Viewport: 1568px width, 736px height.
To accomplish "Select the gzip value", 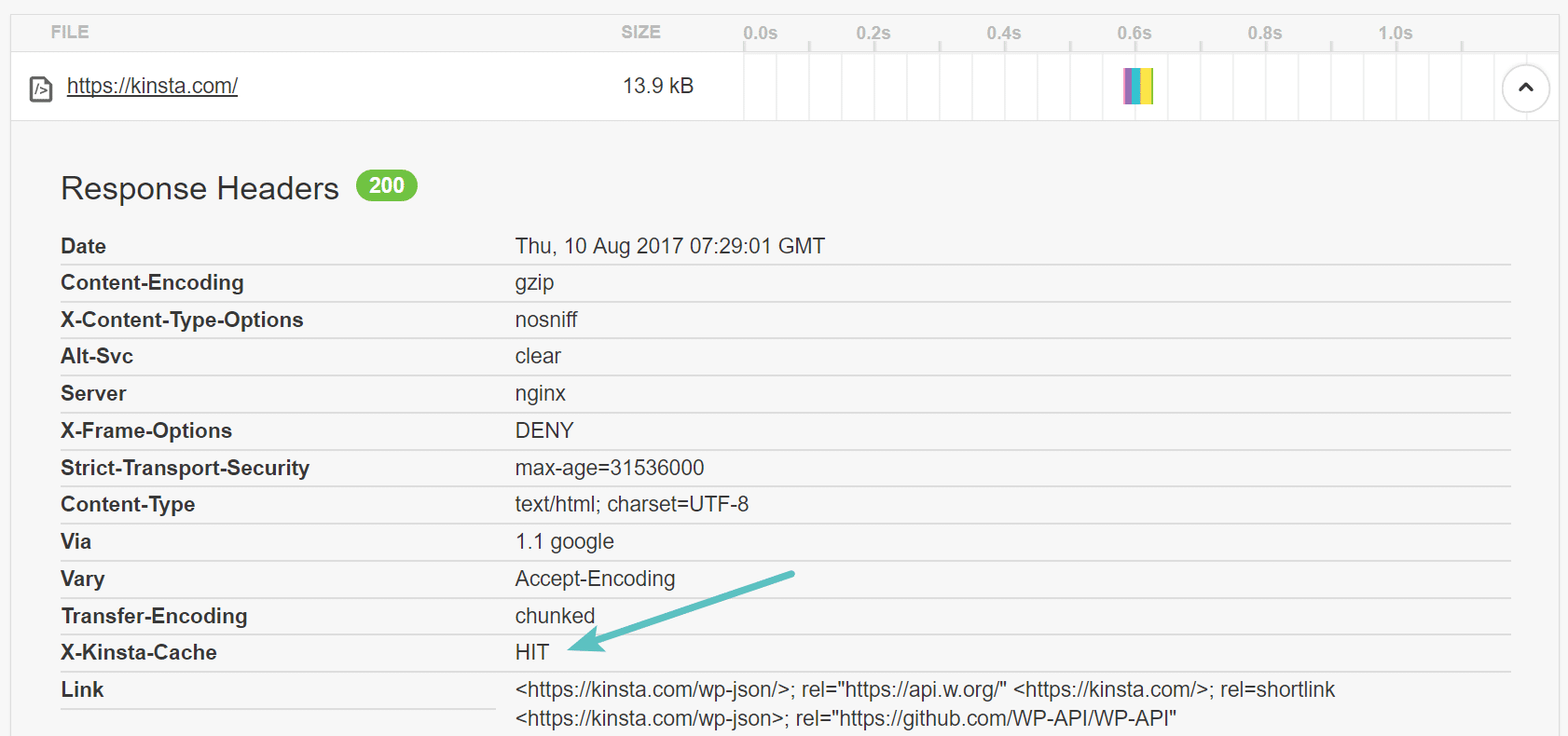I will [534, 283].
